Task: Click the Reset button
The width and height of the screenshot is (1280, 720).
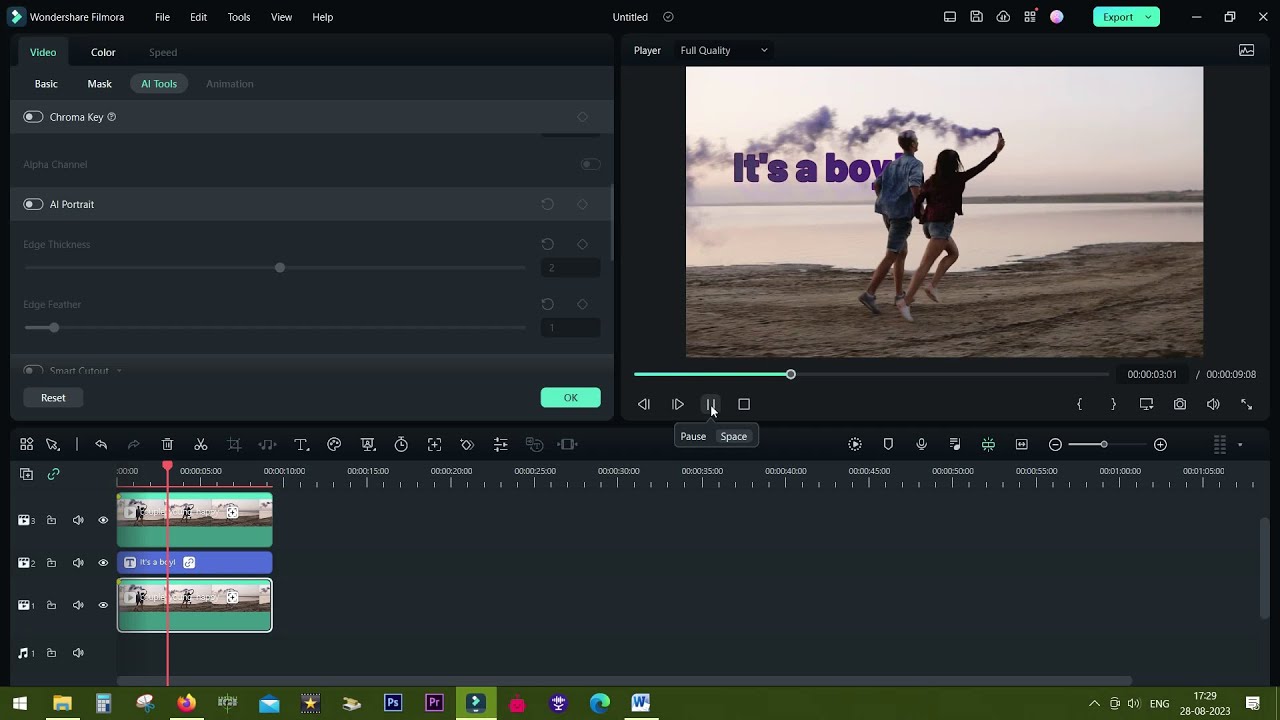Action: tap(53, 398)
